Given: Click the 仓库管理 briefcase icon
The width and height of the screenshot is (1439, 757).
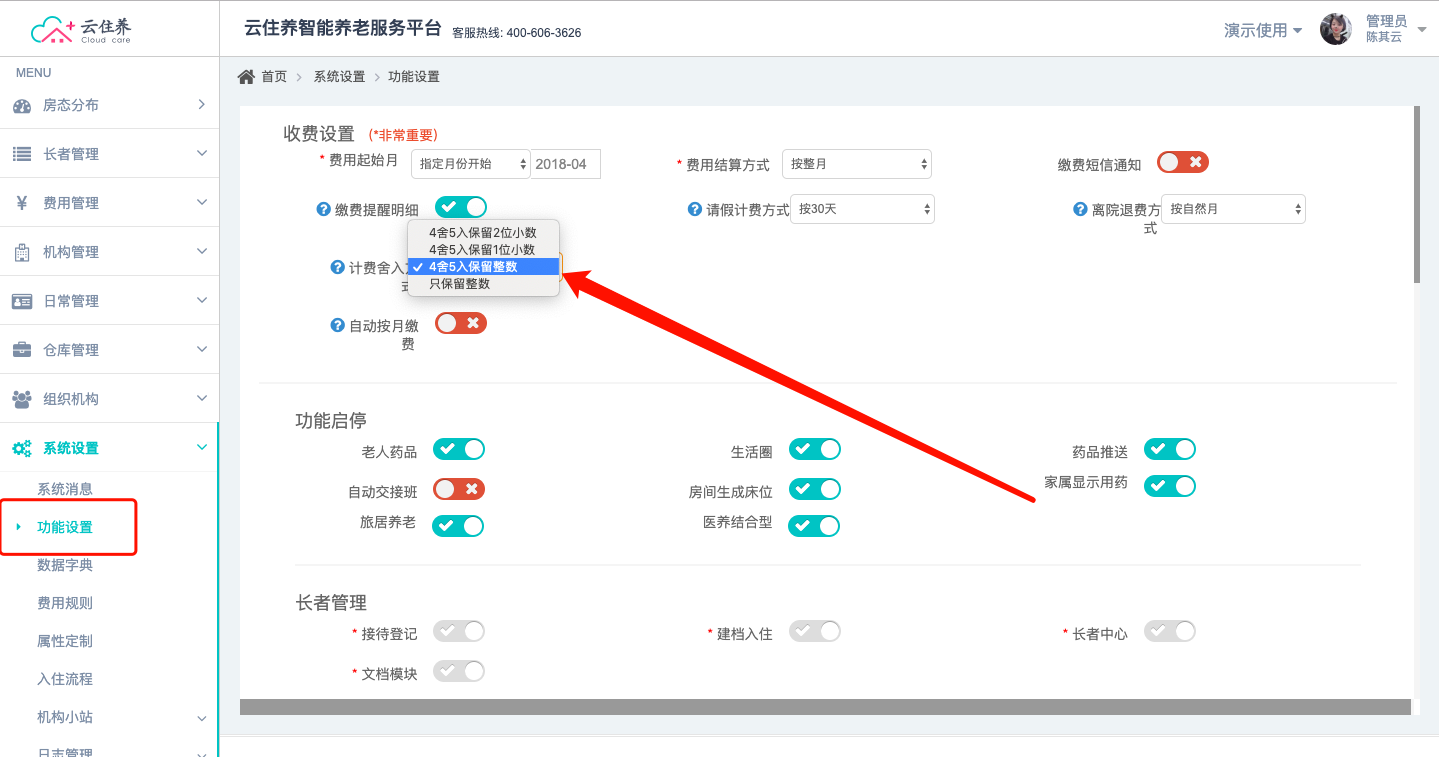Looking at the screenshot, I should tap(21, 350).
